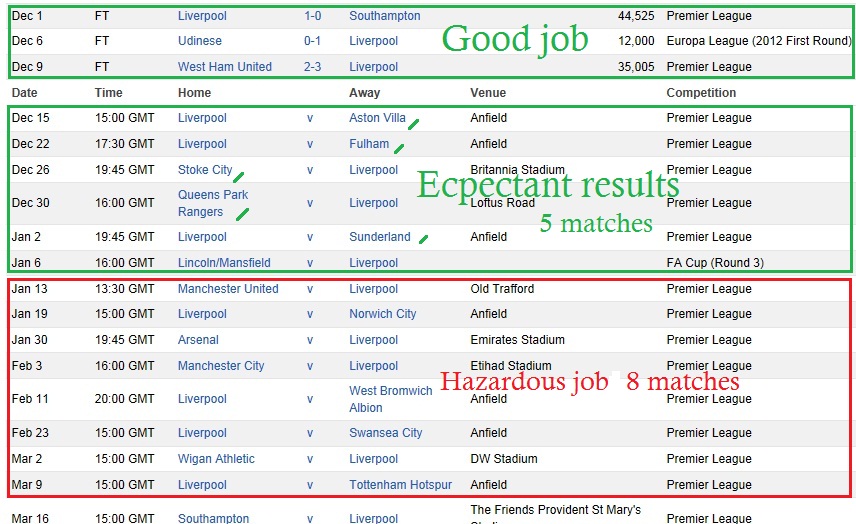Open the Swansea City team link
This screenshot has height=524, width=856.
(385, 433)
